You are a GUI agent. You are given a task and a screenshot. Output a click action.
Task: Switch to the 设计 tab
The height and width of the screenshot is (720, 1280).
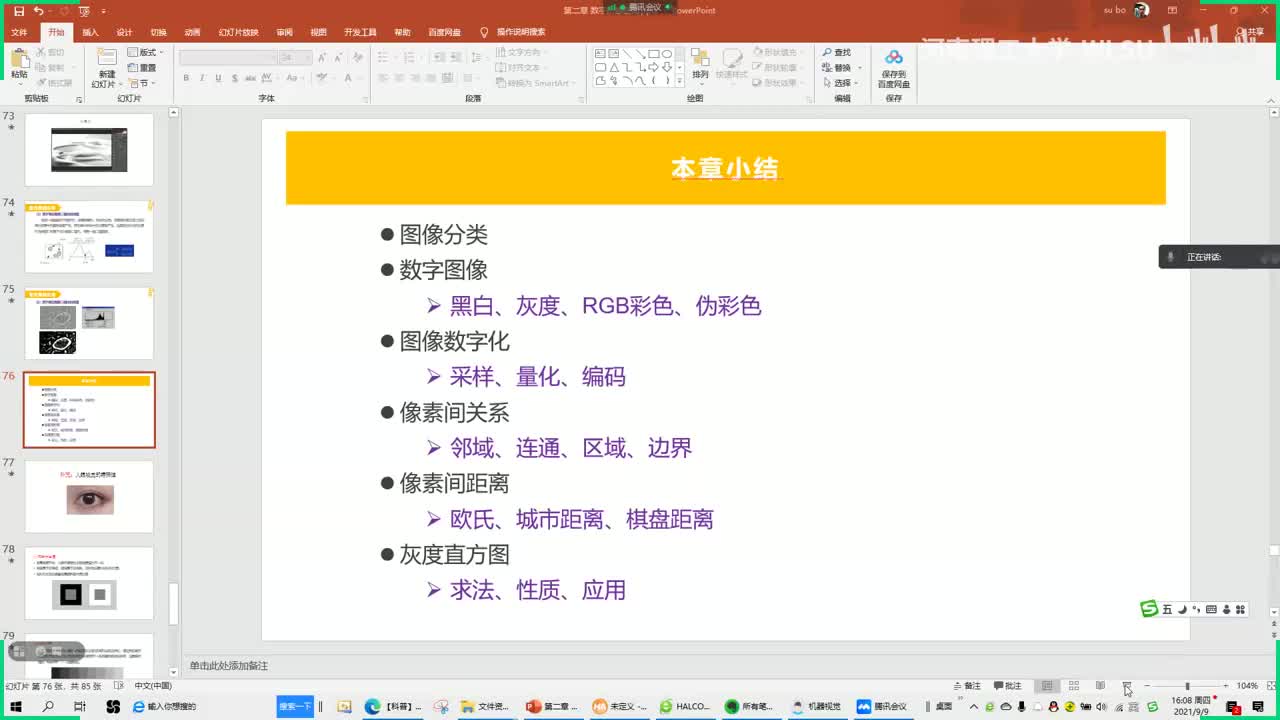coord(124,32)
